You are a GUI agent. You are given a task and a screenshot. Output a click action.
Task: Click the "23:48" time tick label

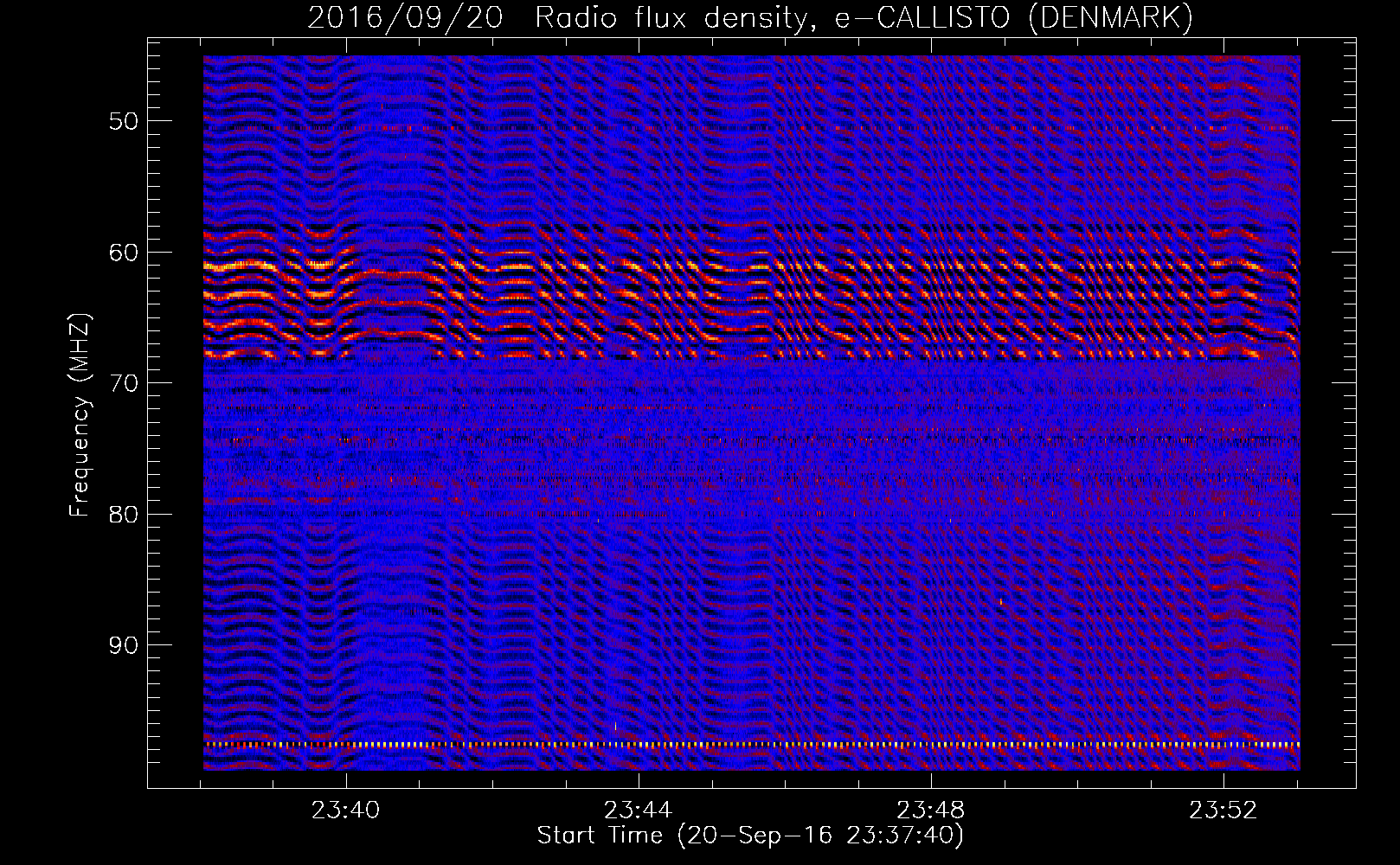tap(931, 811)
